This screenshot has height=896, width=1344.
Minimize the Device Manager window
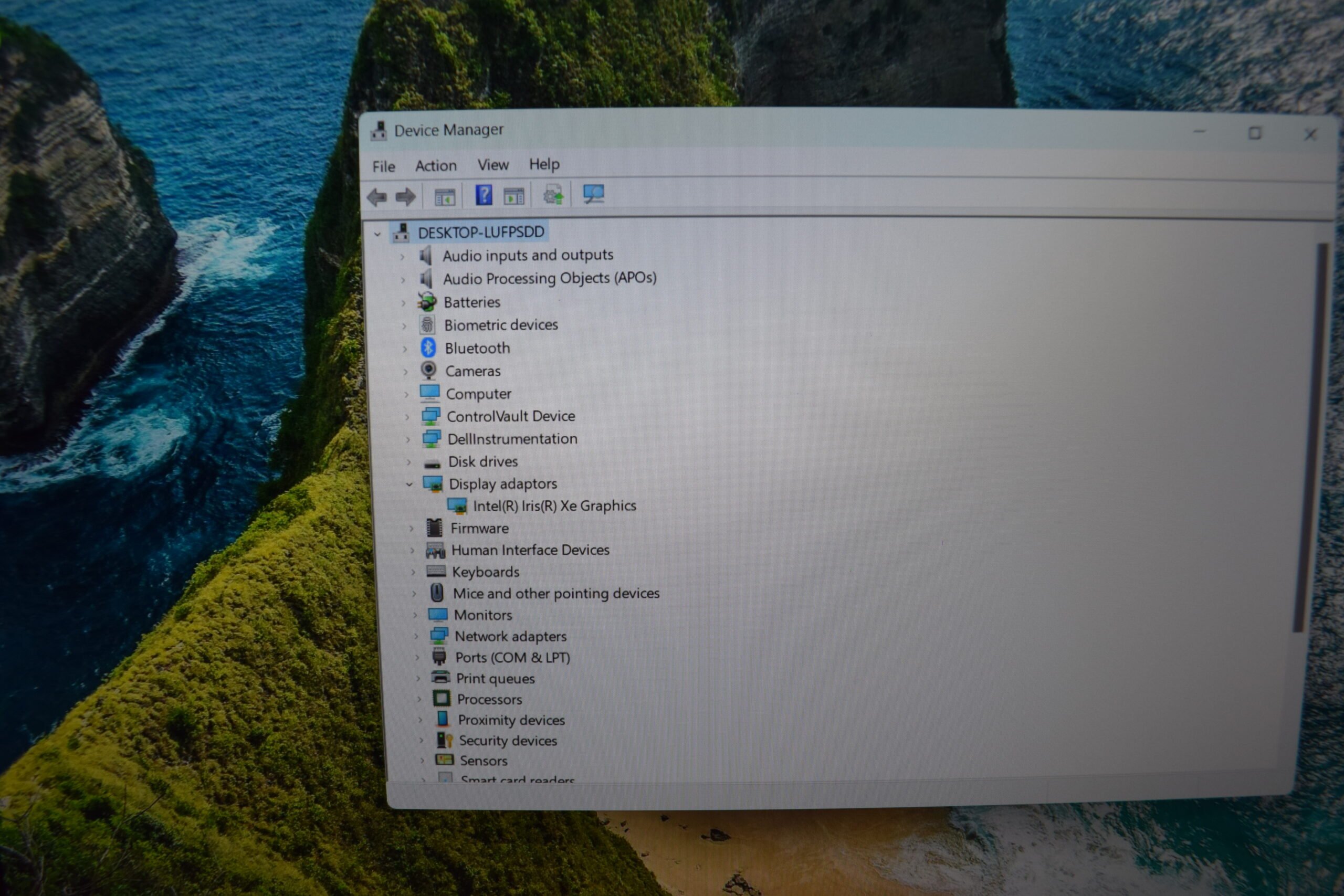[1200, 132]
